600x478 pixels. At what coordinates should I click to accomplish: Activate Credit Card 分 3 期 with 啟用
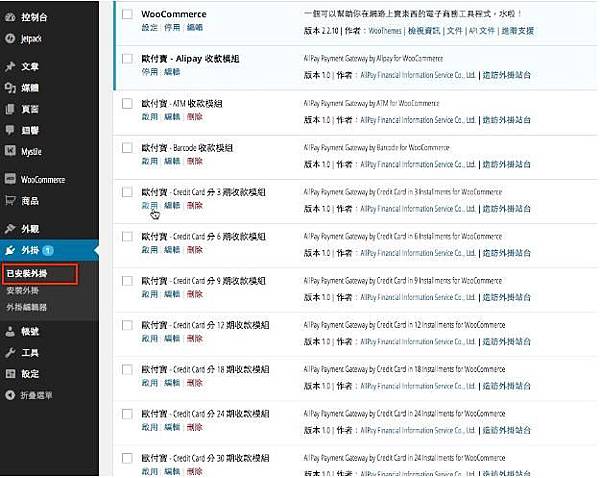(x=149, y=206)
